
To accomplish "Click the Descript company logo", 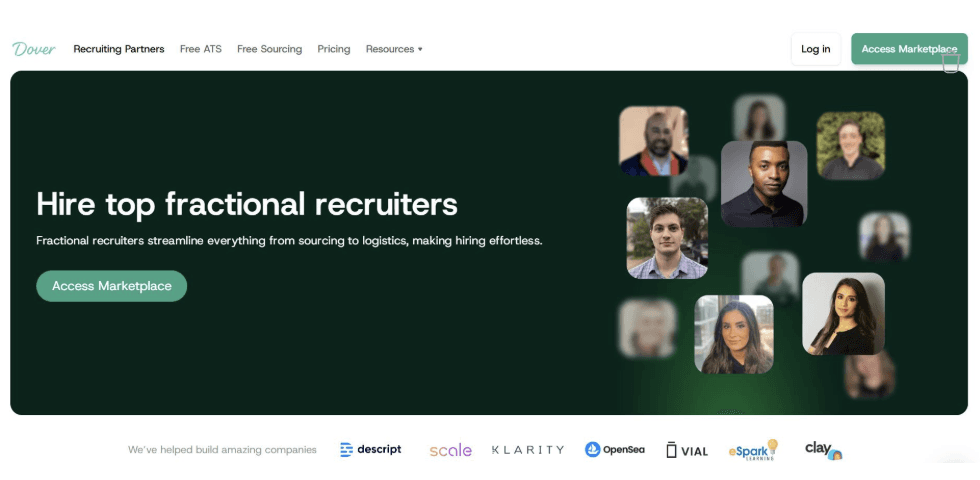I will 371,449.
